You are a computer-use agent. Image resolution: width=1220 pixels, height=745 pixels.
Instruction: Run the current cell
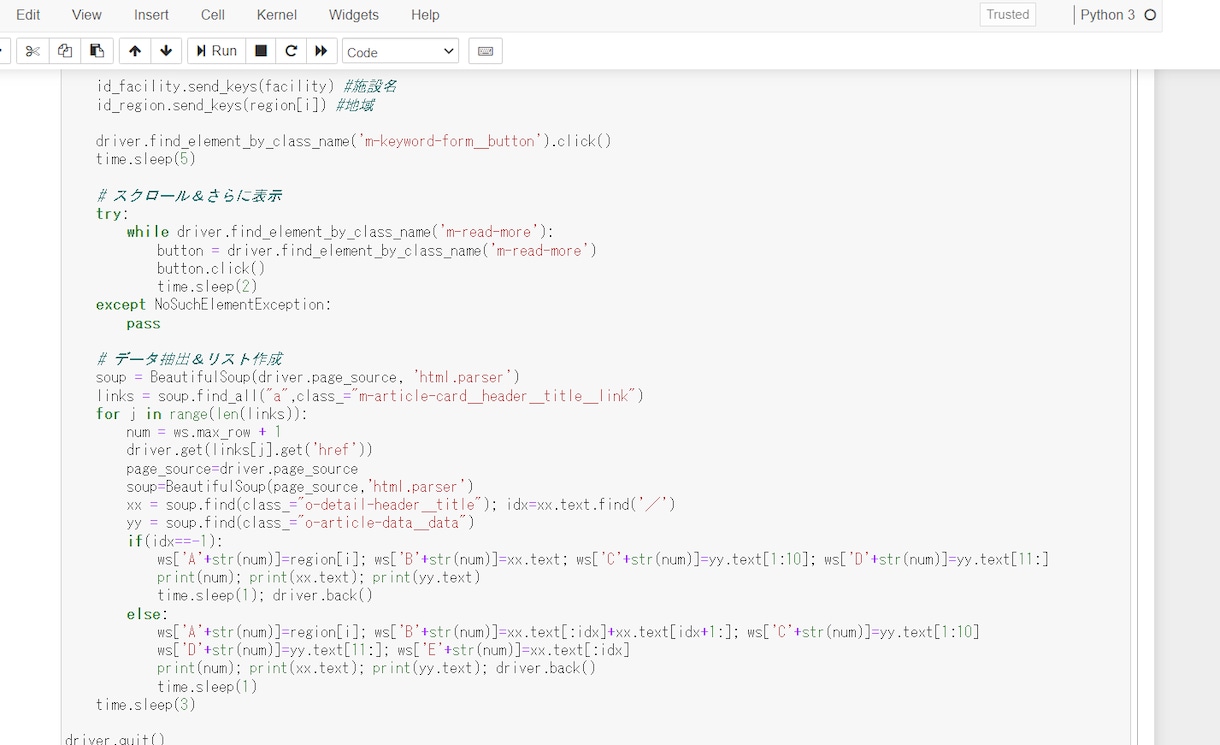pos(217,51)
